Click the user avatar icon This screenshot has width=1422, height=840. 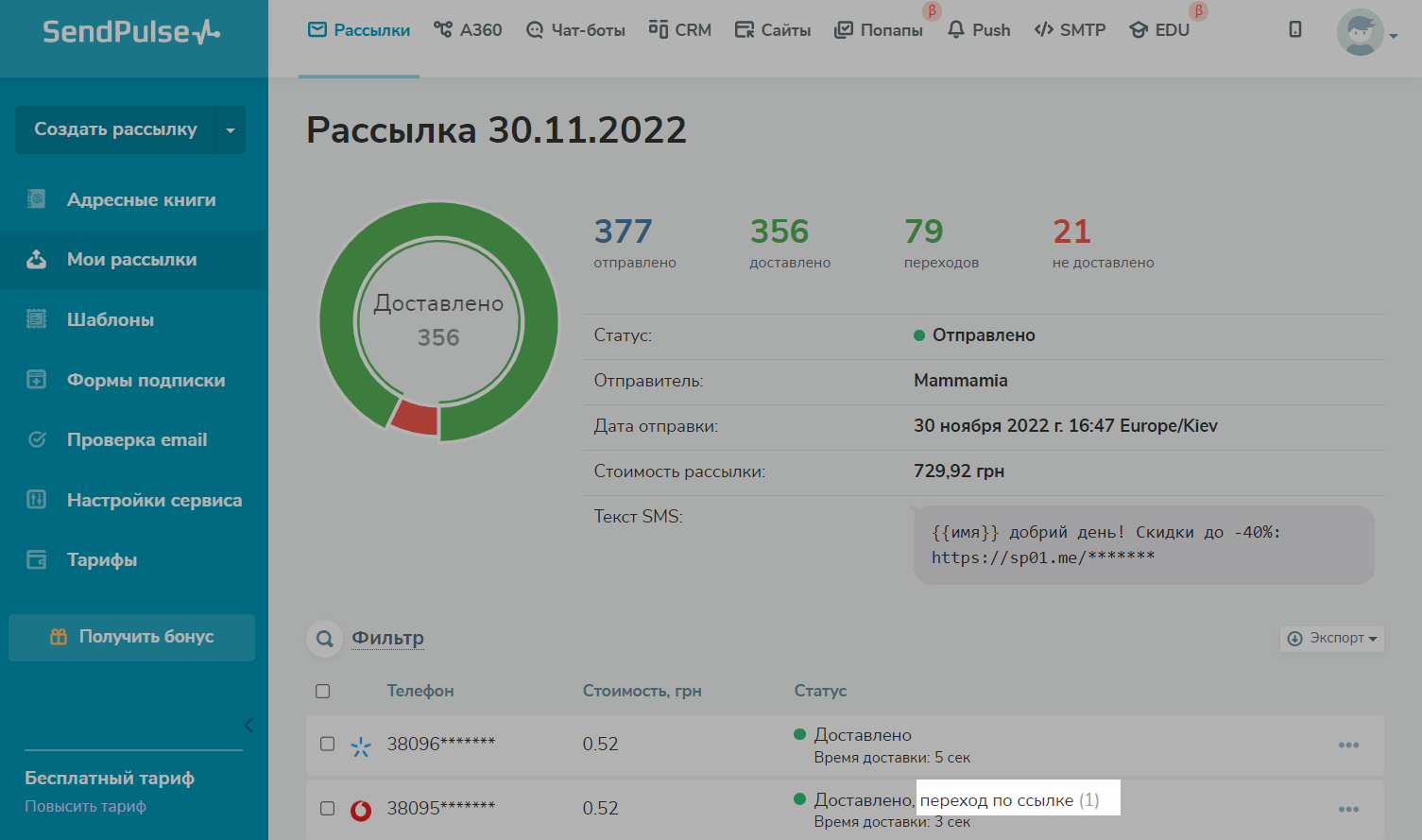1360,33
